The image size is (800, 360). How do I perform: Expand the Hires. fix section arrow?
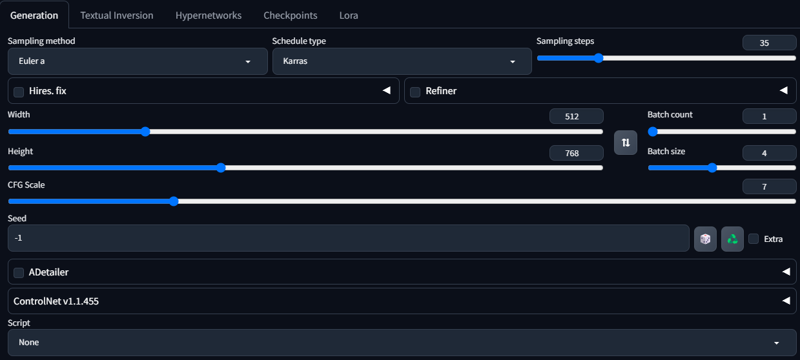(x=387, y=91)
